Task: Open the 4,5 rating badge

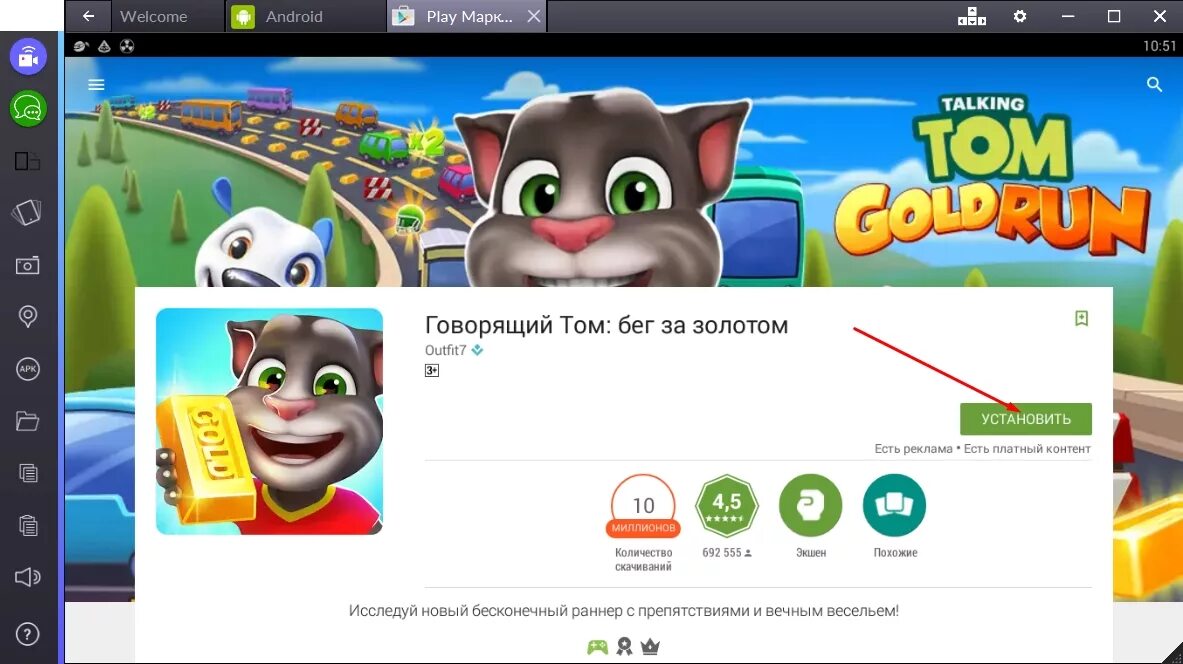Action: 727,505
